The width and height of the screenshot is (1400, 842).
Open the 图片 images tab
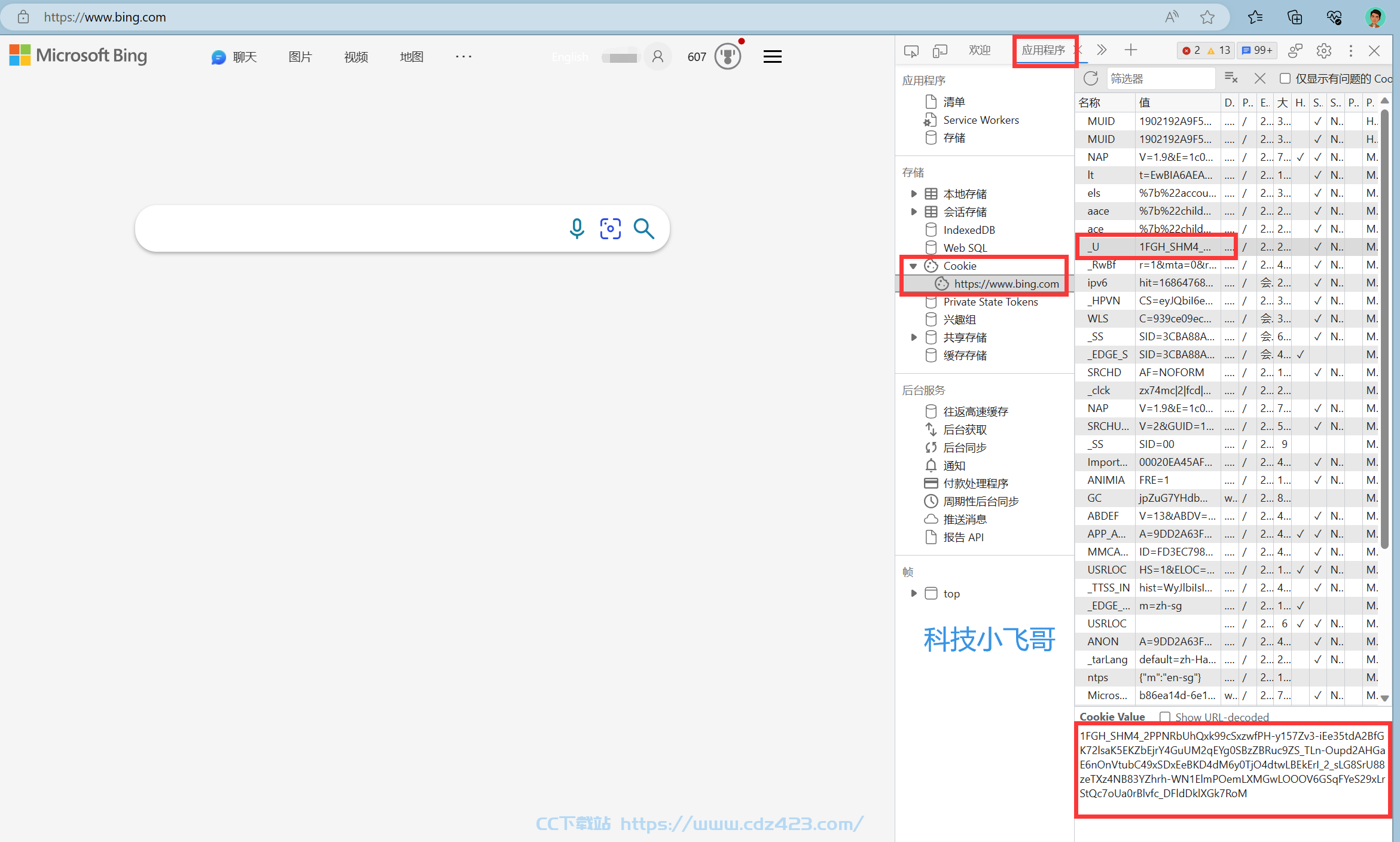300,57
